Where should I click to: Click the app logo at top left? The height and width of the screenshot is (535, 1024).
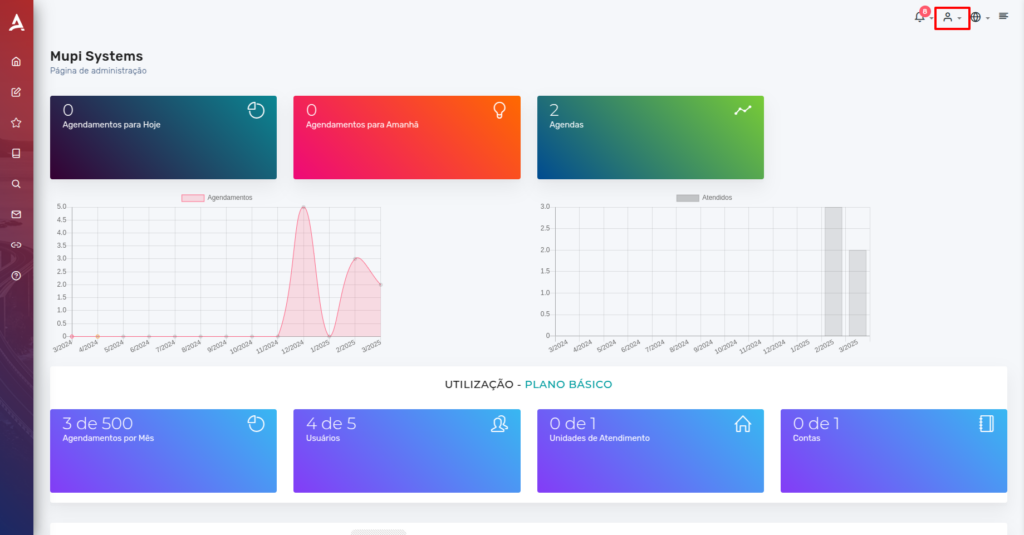pyautogui.click(x=16, y=23)
